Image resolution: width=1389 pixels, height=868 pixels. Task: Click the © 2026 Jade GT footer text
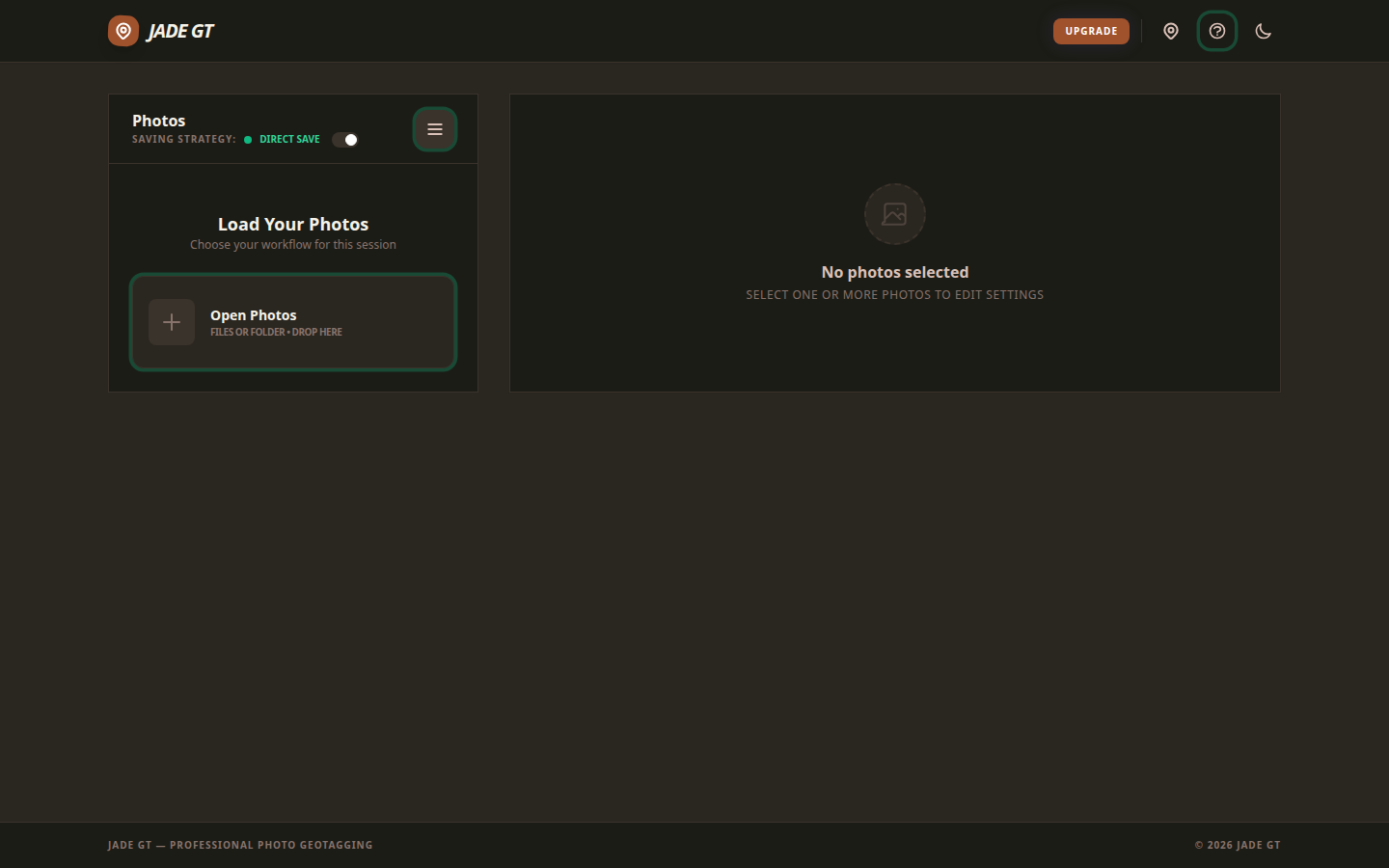click(1237, 845)
